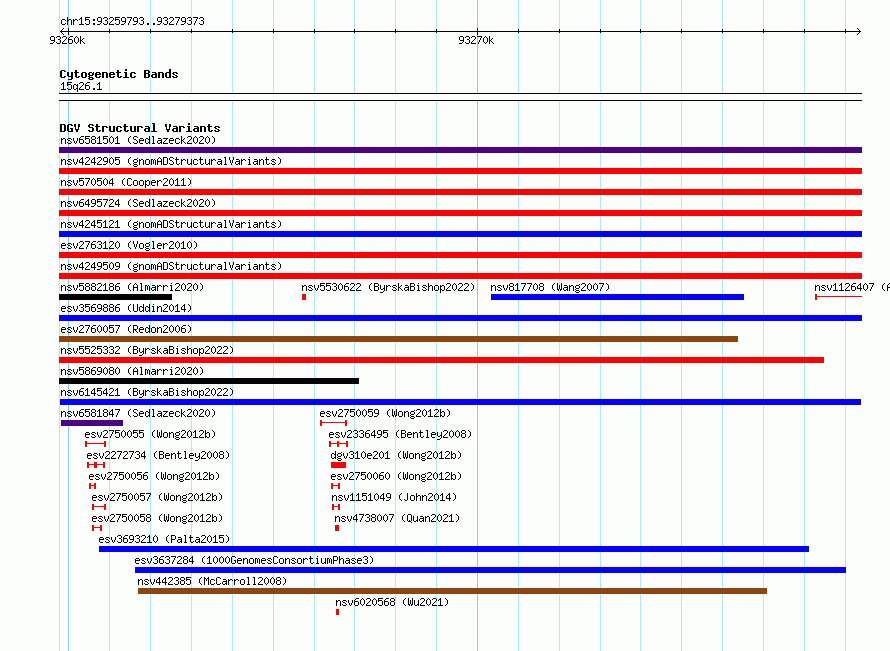Open the esv3637284 1000GenomesConsortiumPhase3 label

tap(254, 560)
